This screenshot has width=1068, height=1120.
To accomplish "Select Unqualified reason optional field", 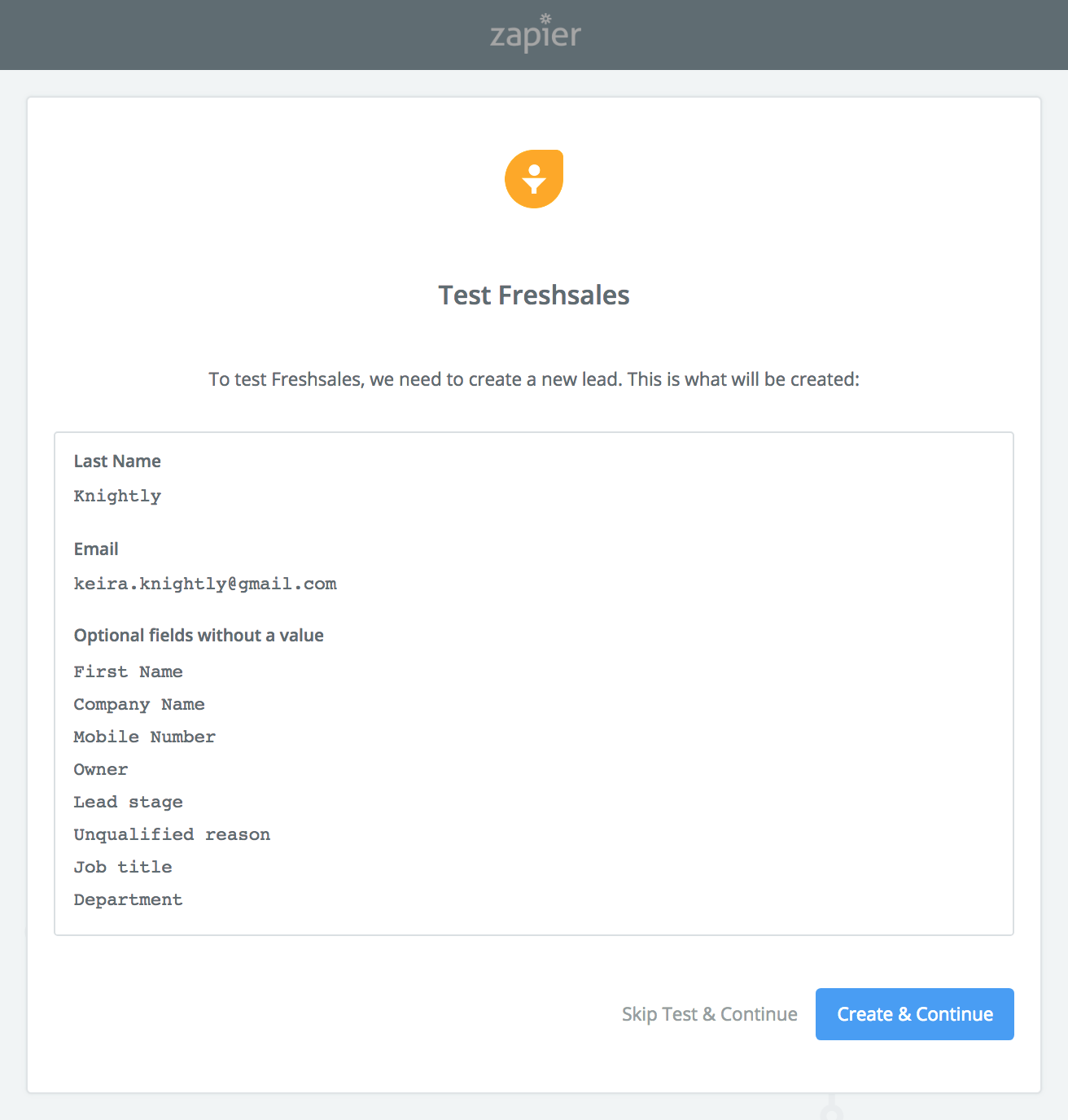I will (x=172, y=835).
